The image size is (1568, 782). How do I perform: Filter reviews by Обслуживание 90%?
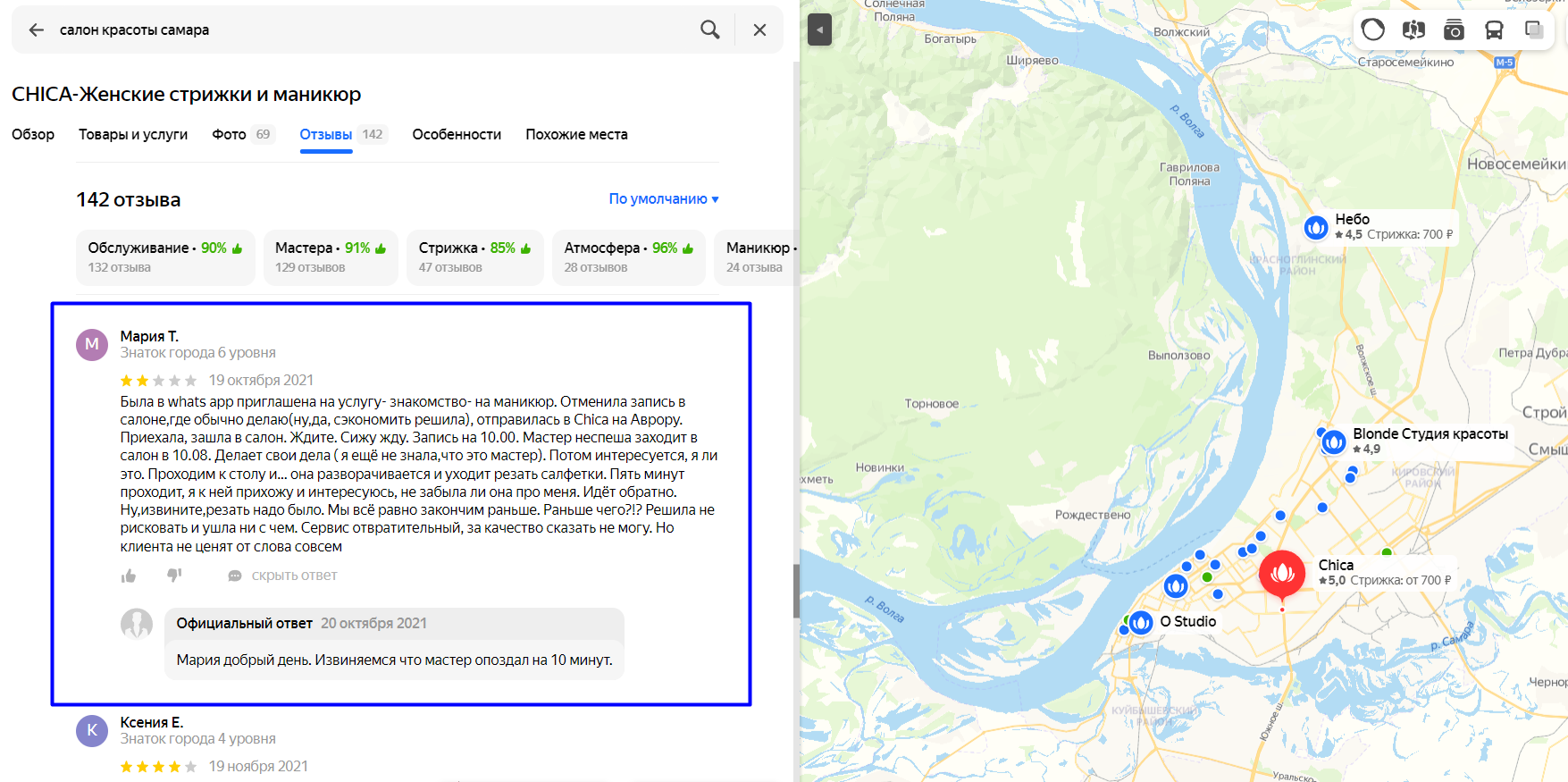pos(165,257)
